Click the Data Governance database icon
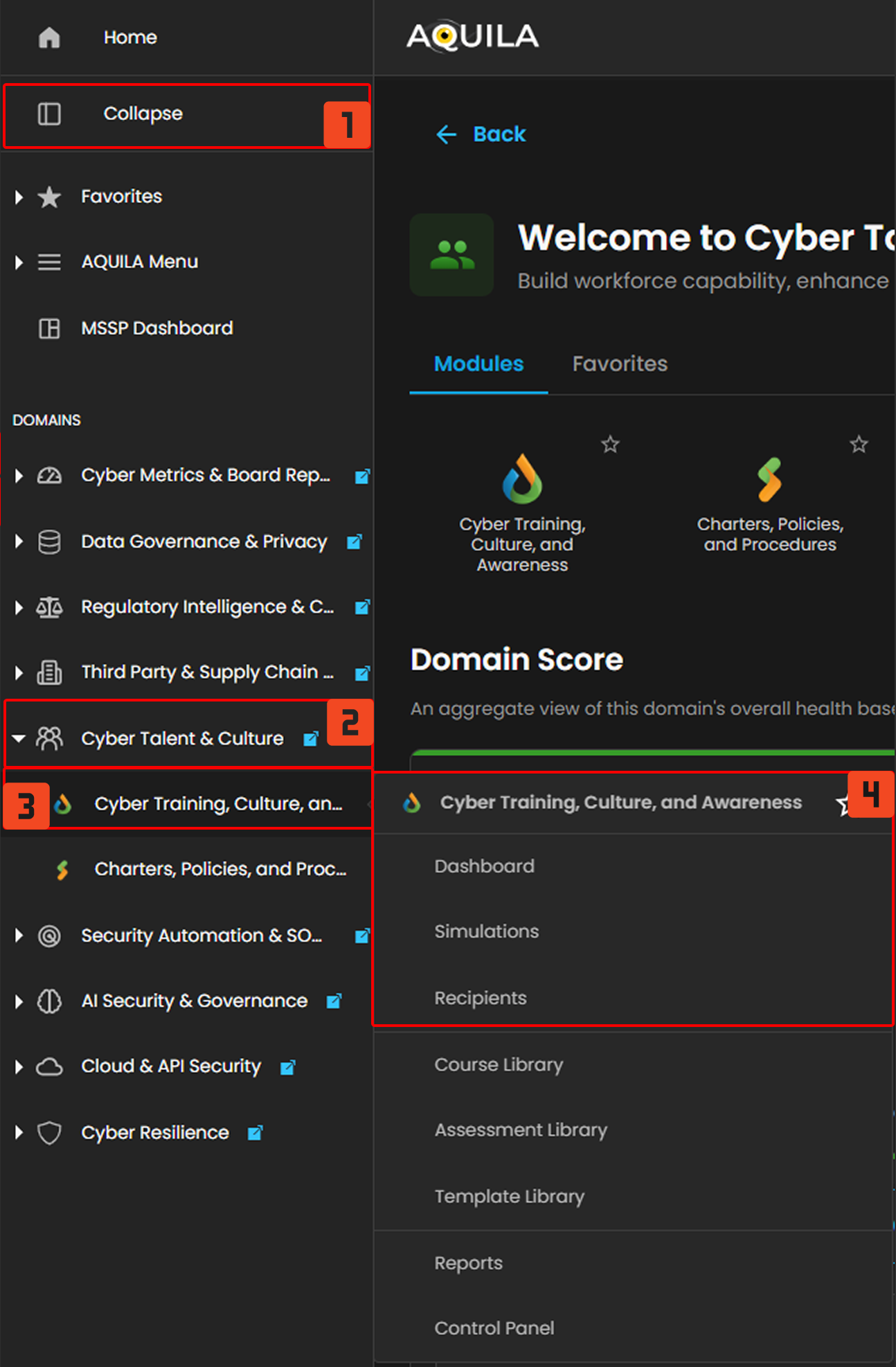896x1367 pixels. tap(49, 542)
